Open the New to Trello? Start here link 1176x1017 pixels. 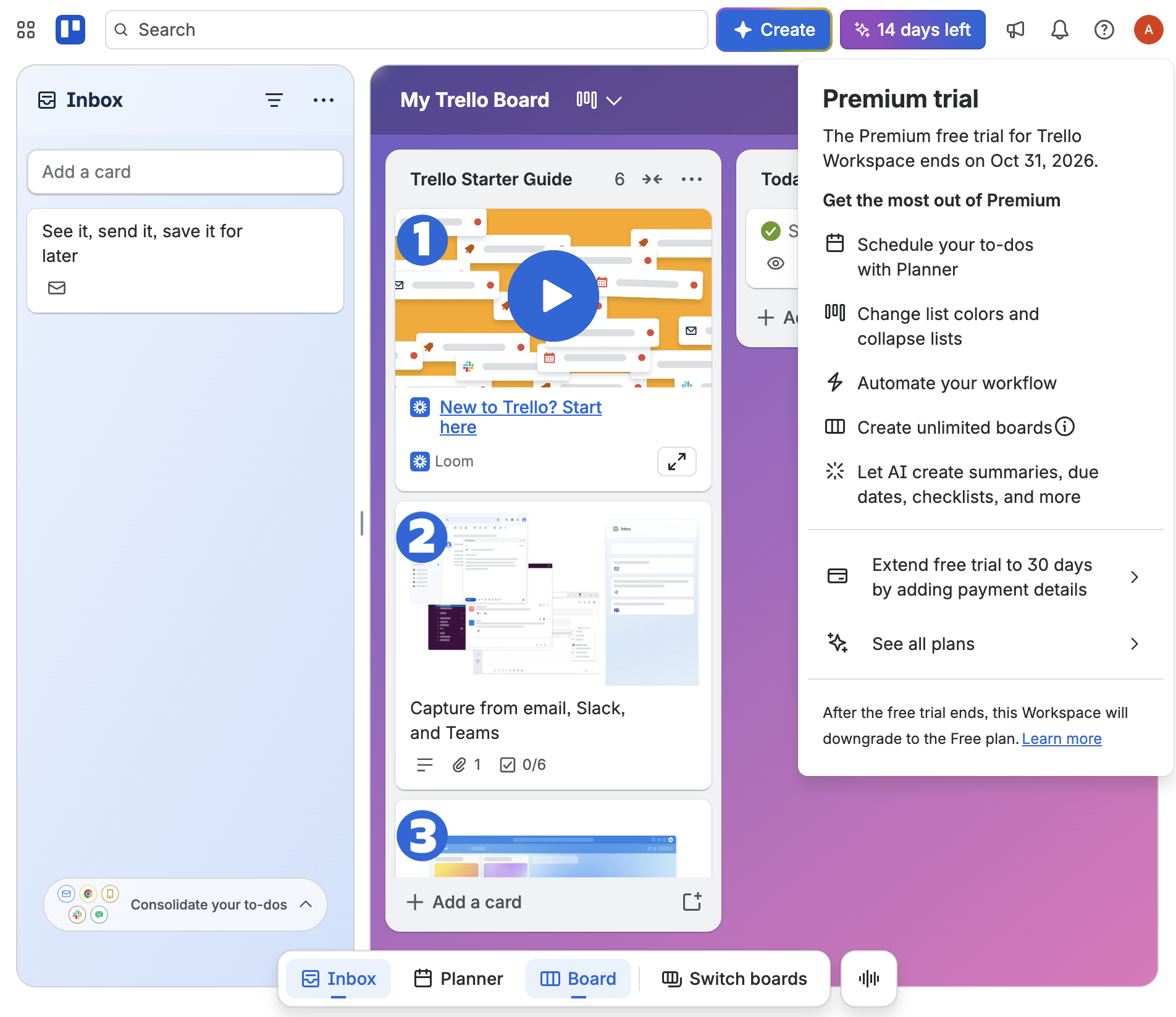pos(521,417)
